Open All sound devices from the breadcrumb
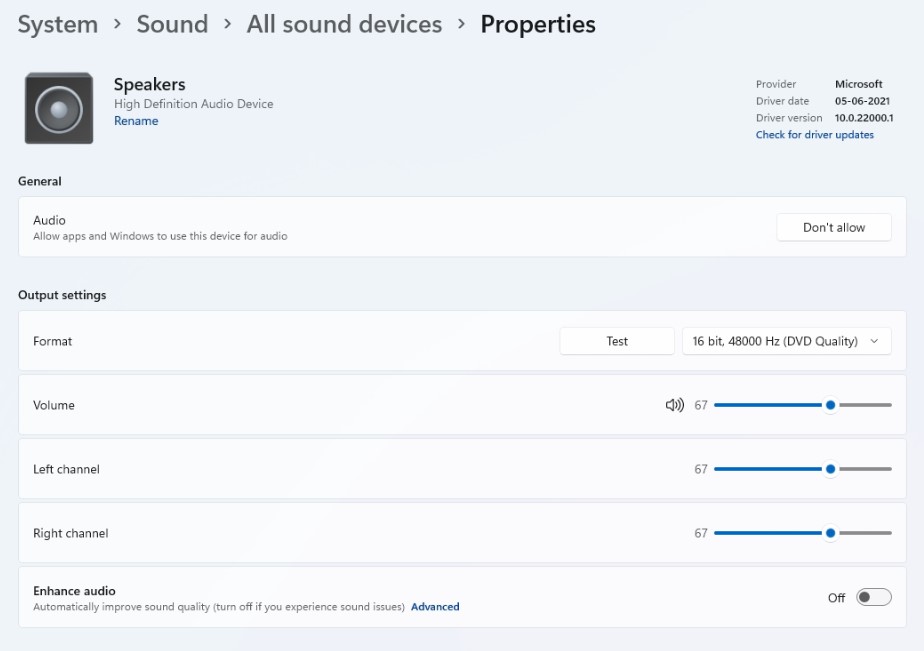The height and width of the screenshot is (651, 924). coord(344,24)
